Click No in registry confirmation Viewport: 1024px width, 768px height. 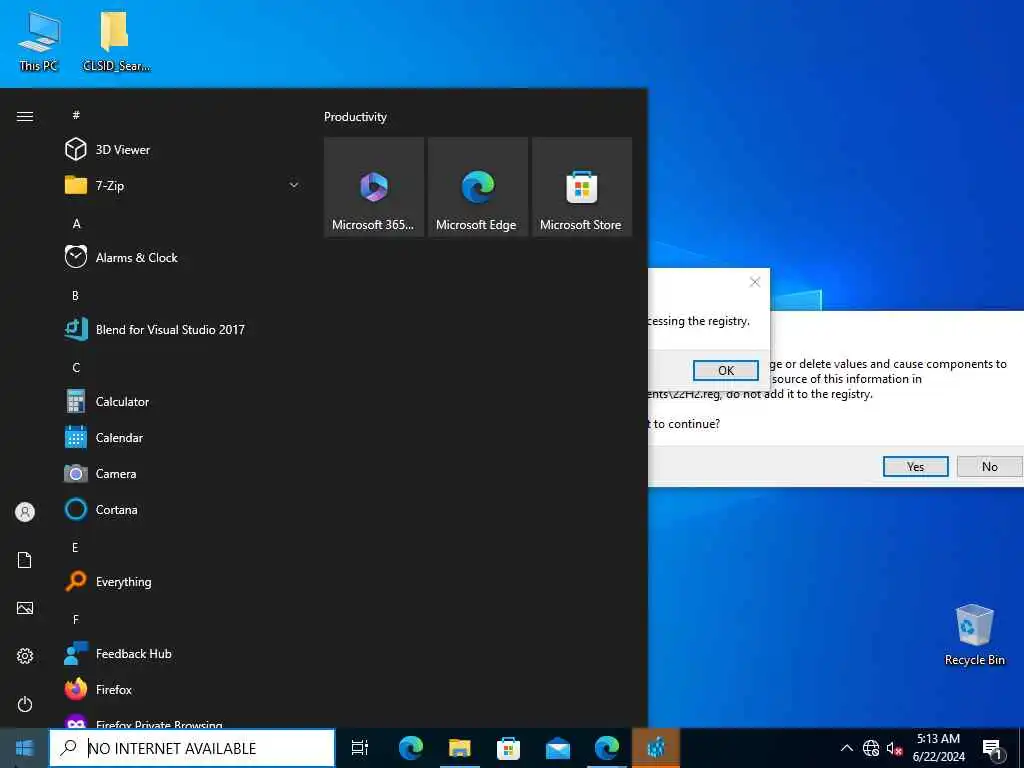point(989,466)
